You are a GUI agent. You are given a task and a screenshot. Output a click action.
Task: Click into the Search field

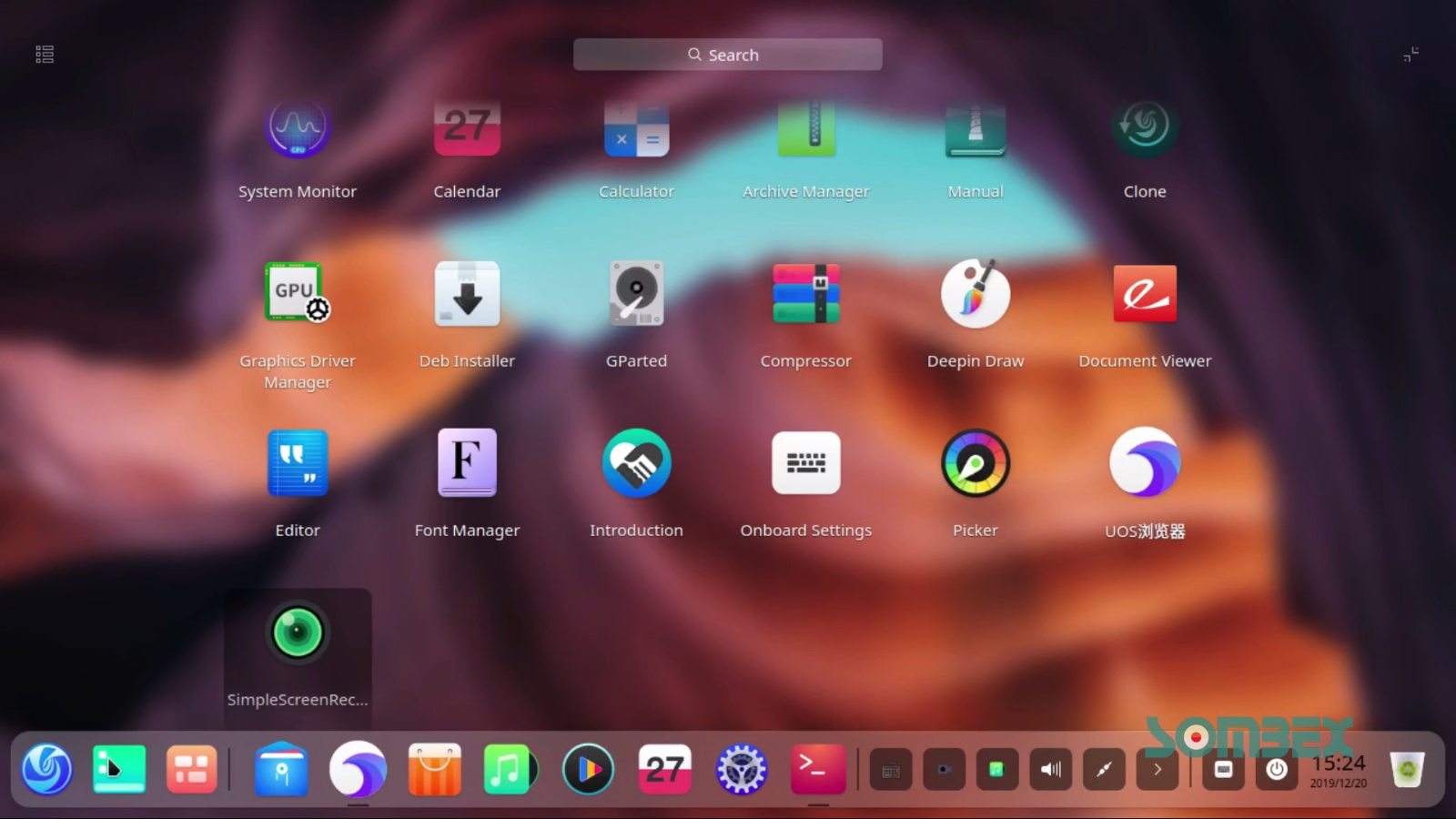point(727,54)
